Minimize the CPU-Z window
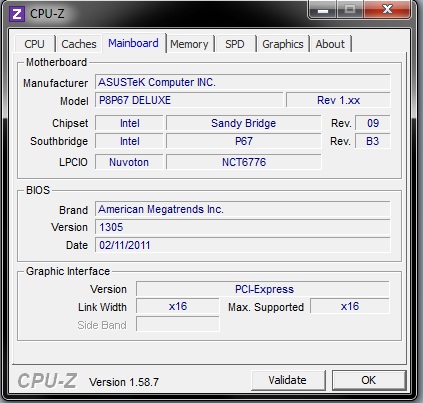This screenshot has width=423, height=403. 323,10
